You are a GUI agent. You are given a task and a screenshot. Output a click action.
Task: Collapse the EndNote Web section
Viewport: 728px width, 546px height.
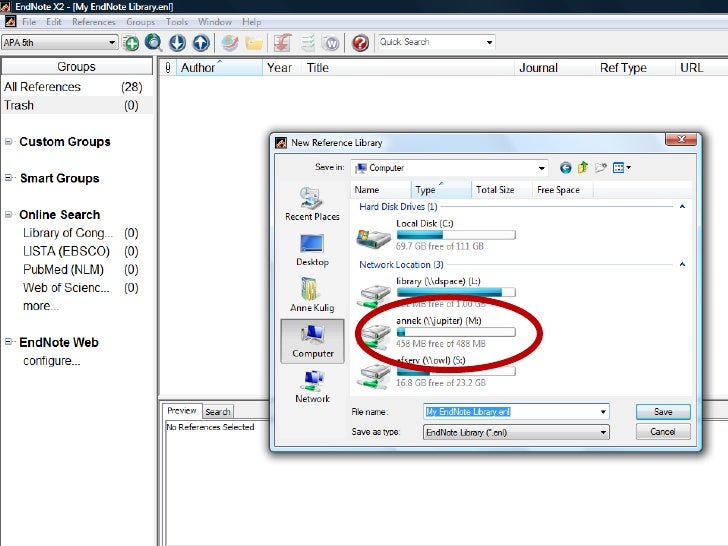(8, 342)
